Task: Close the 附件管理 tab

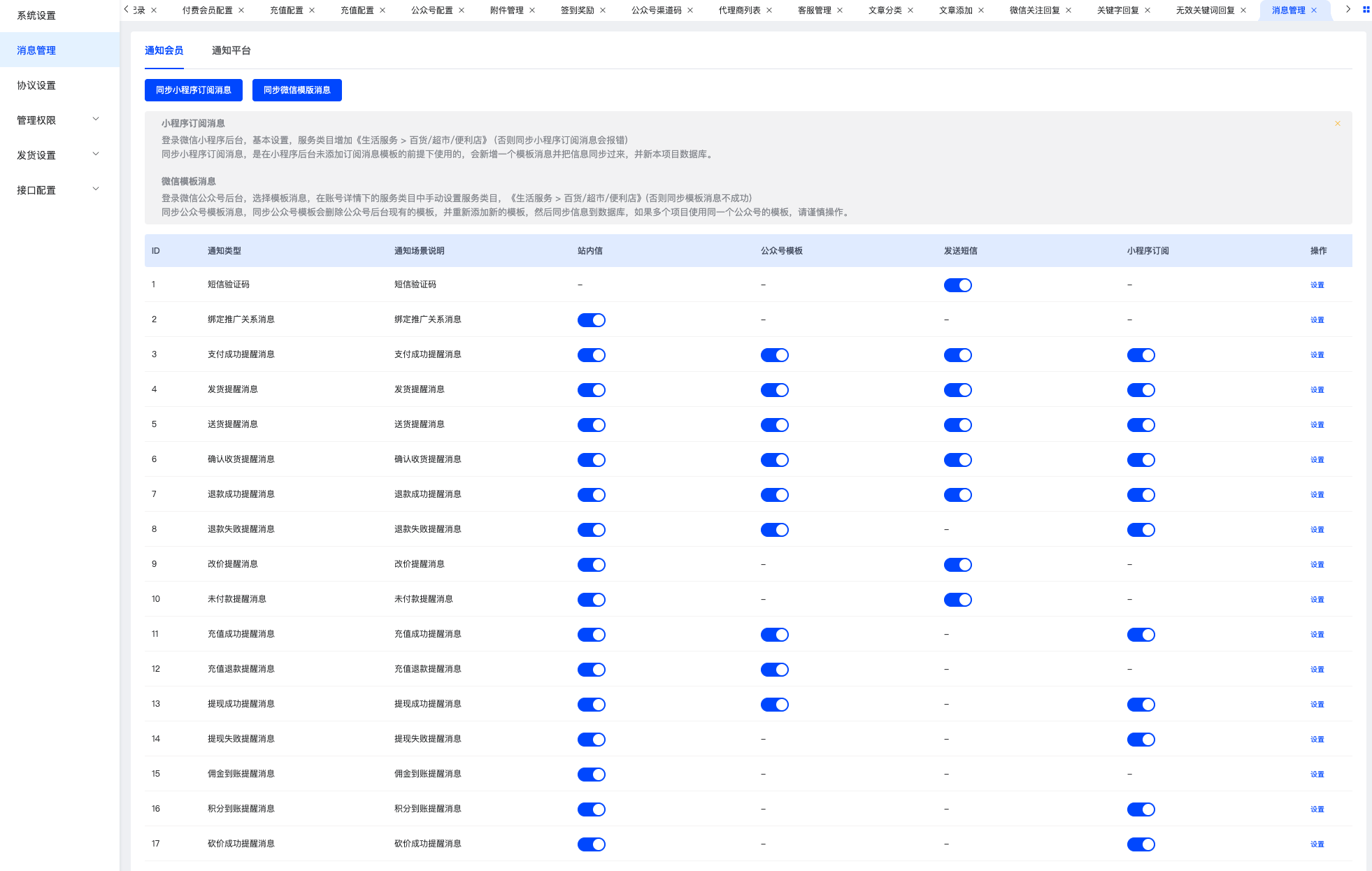Action: [532, 10]
